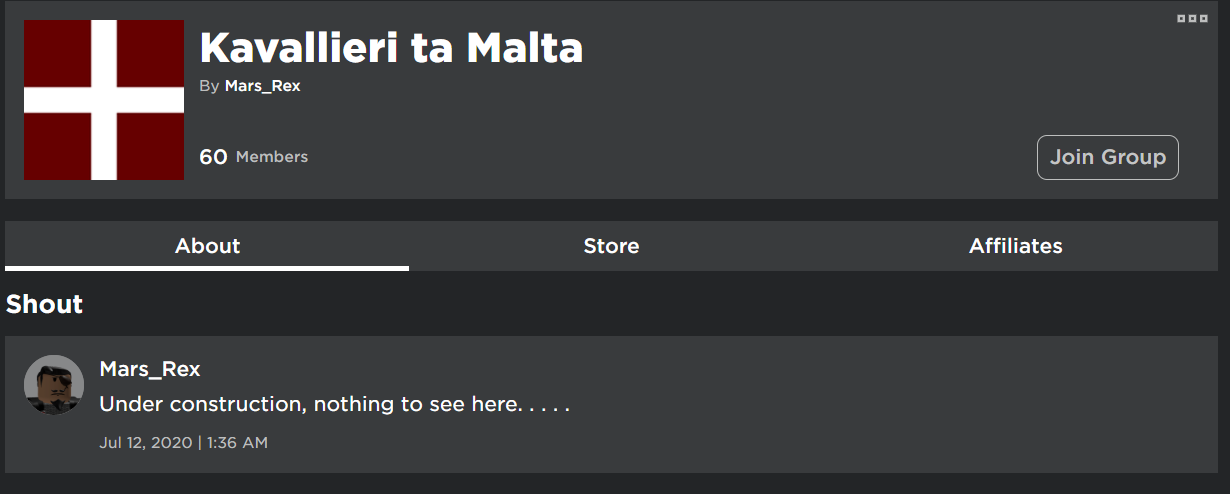Click the white underline beneath the About tab
The height and width of the screenshot is (494, 1230).
click(207, 268)
